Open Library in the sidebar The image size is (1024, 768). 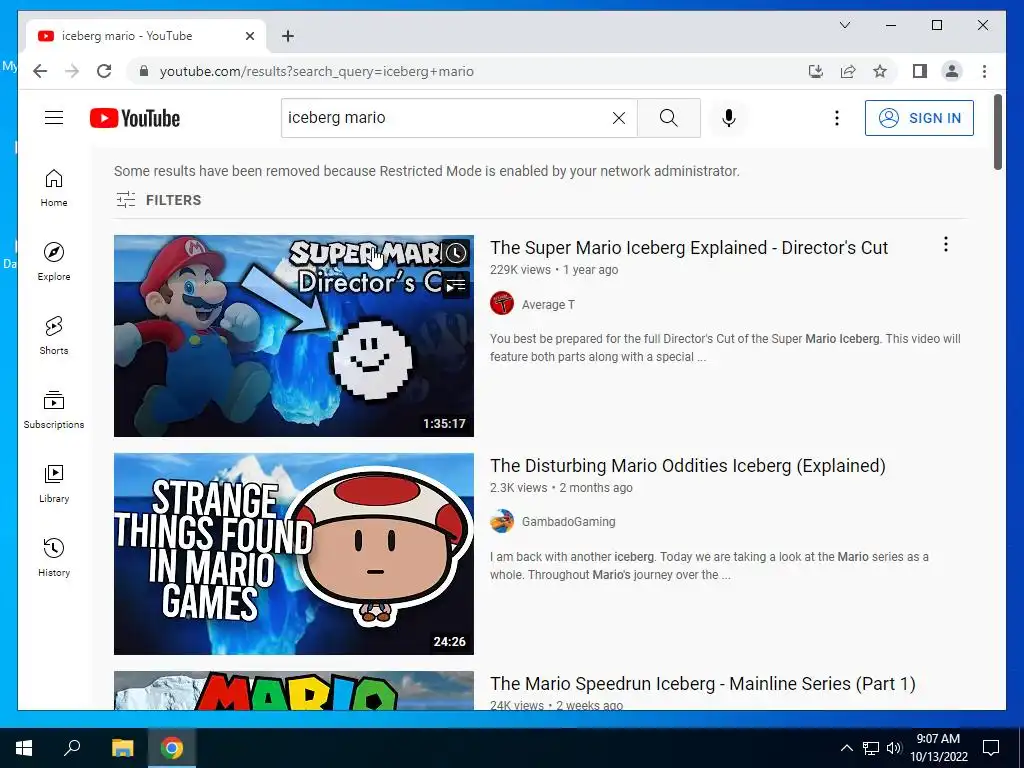point(54,483)
